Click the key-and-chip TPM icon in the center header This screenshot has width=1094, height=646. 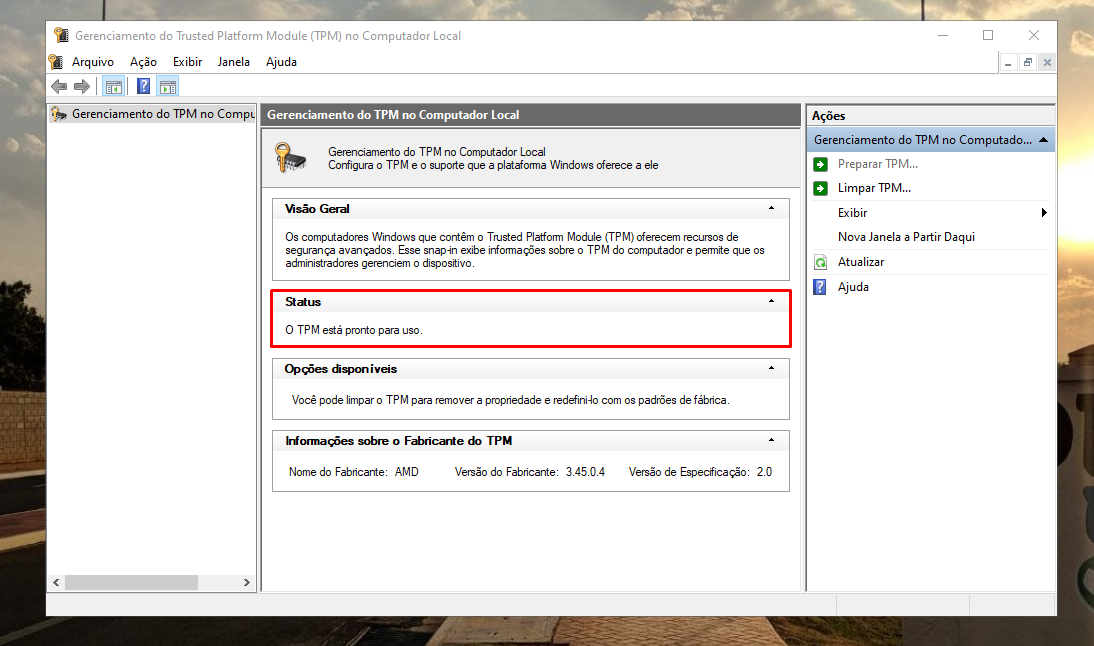pyautogui.click(x=291, y=158)
